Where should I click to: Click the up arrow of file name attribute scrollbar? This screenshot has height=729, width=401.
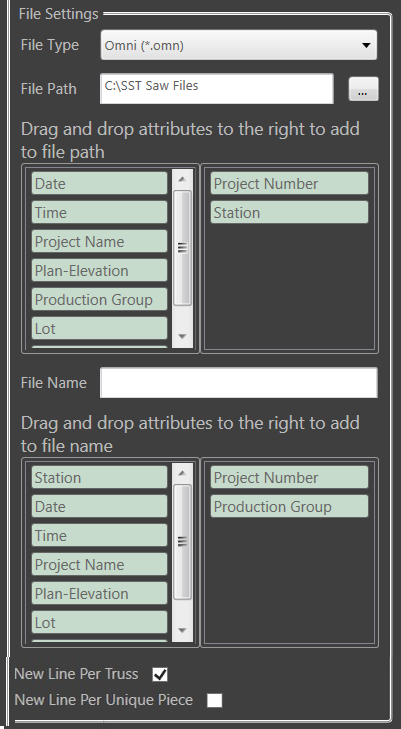(x=182, y=473)
